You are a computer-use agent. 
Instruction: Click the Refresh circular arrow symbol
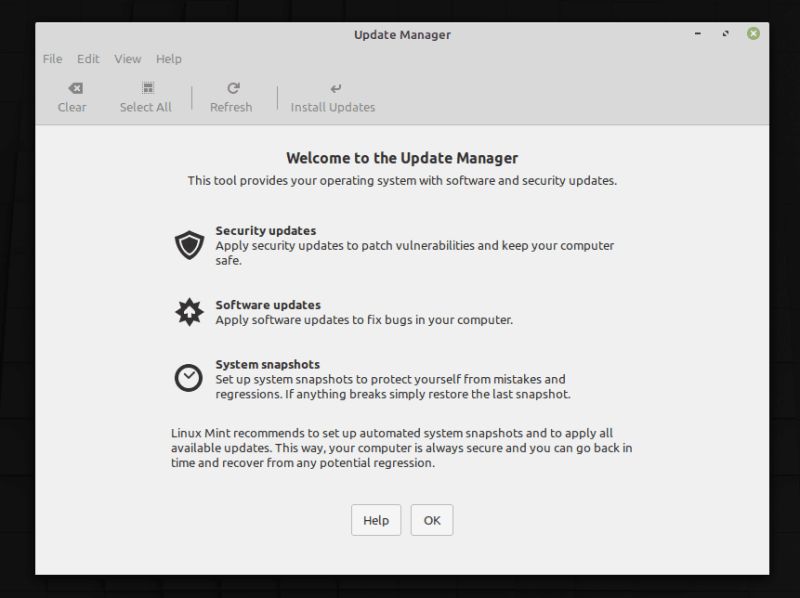233,87
